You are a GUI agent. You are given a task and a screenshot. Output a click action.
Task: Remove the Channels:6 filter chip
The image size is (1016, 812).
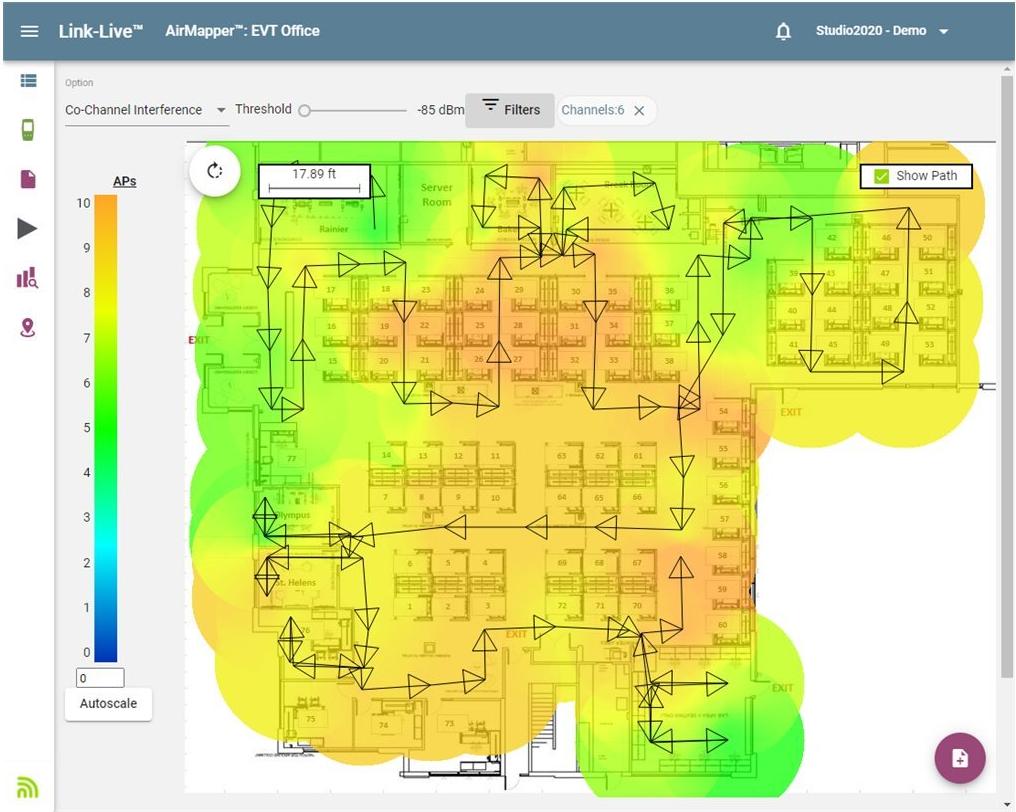pos(639,111)
